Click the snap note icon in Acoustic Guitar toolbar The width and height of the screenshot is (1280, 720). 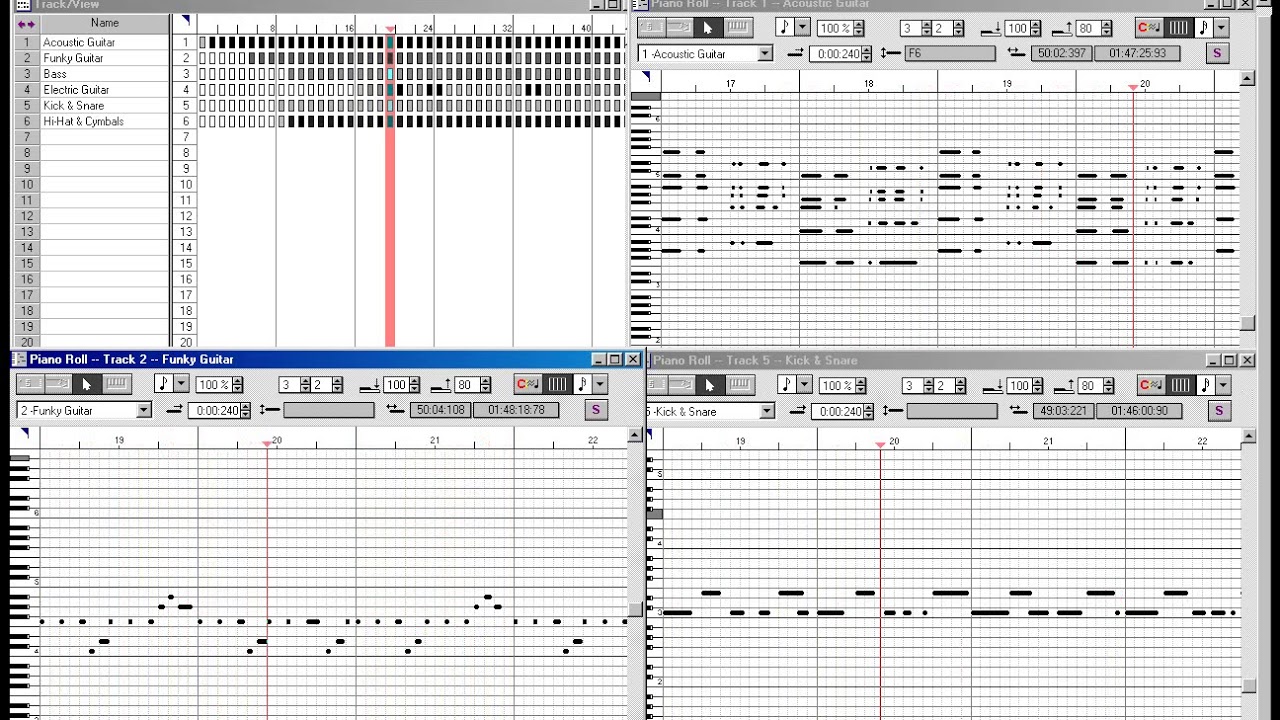(1204, 27)
